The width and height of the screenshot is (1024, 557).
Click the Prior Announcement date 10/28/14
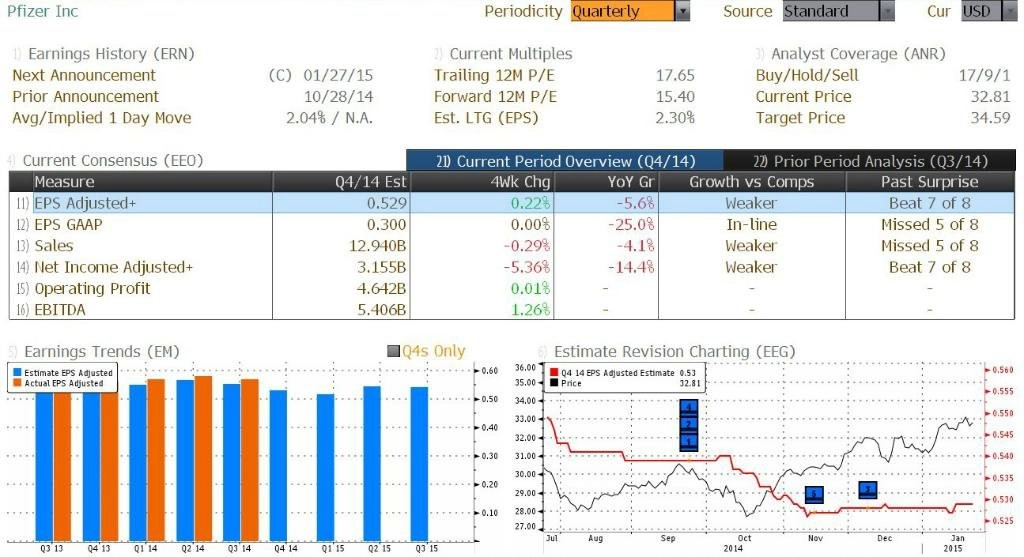point(338,97)
